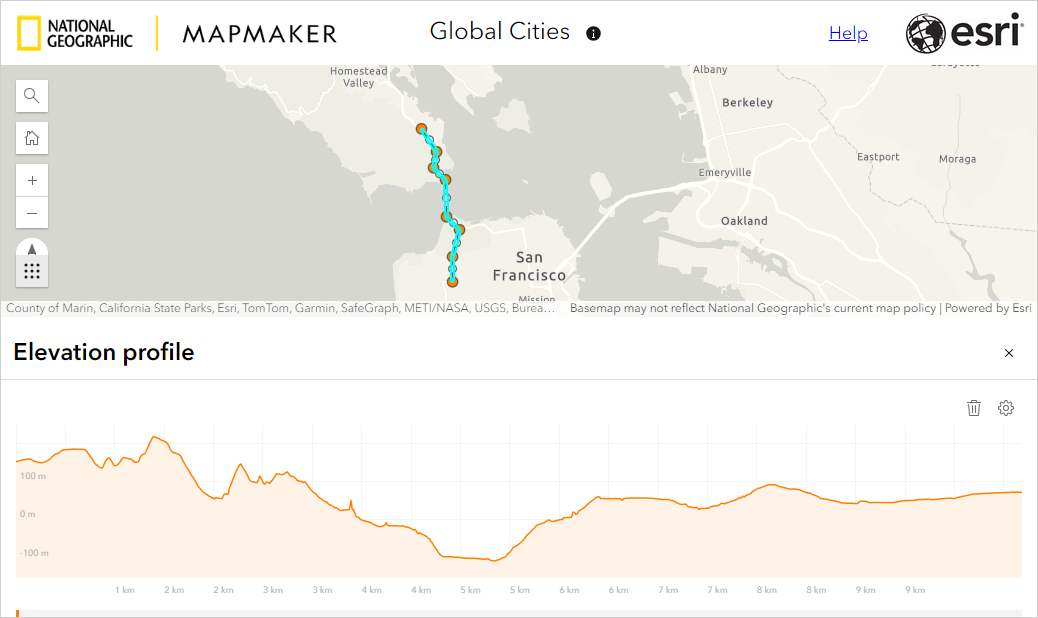This screenshot has width=1038, height=618.
Task: Click the National Geographic logo
Action: [x=75, y=32]
